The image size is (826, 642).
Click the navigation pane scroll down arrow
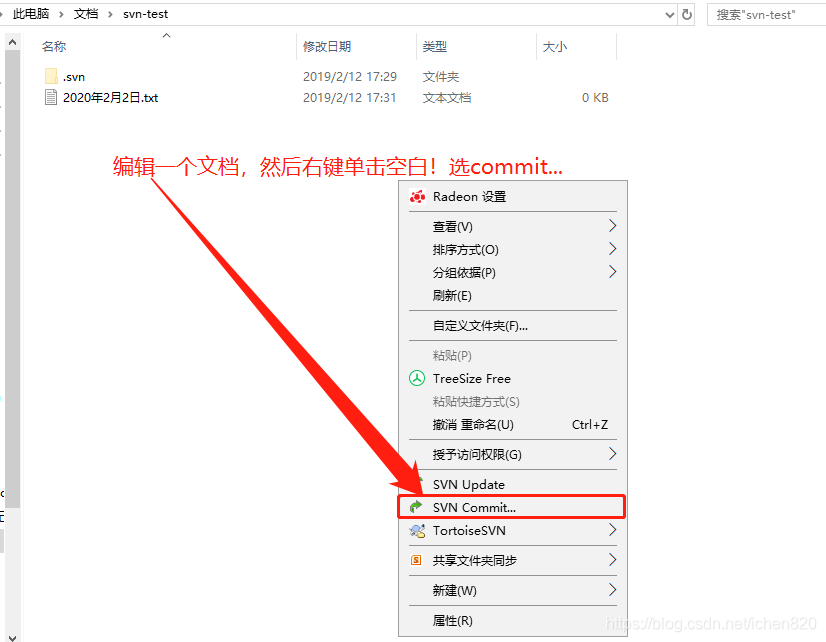coord(13,637)
